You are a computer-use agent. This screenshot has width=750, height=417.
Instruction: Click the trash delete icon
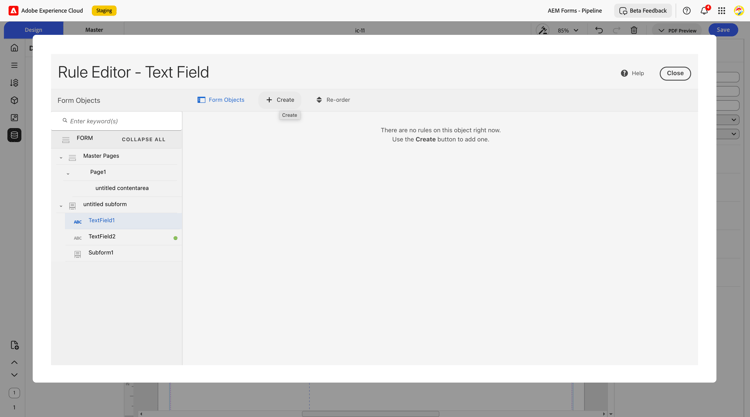(x=634, y=30)
